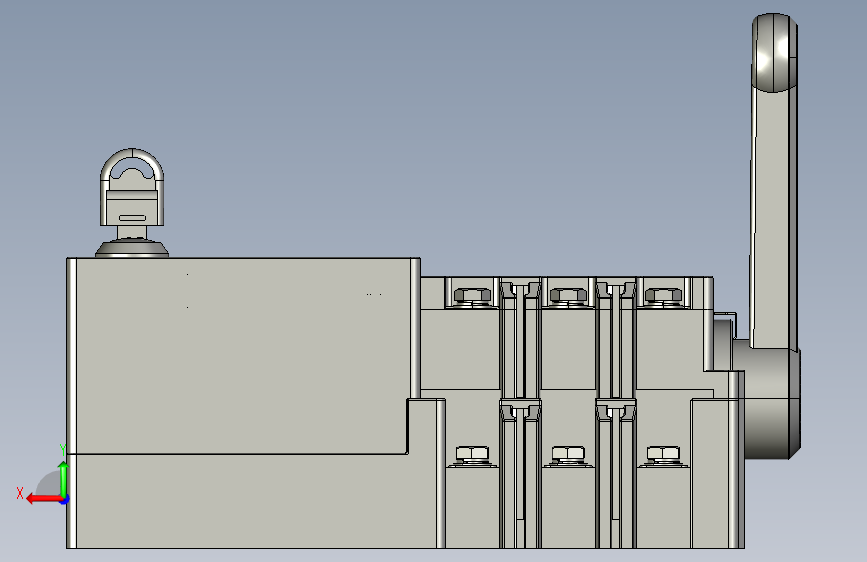Viewport: 867px width, 562px height.
Task: Select the cylindrical rotary hub beneath the lever
Action: point(772,404)
